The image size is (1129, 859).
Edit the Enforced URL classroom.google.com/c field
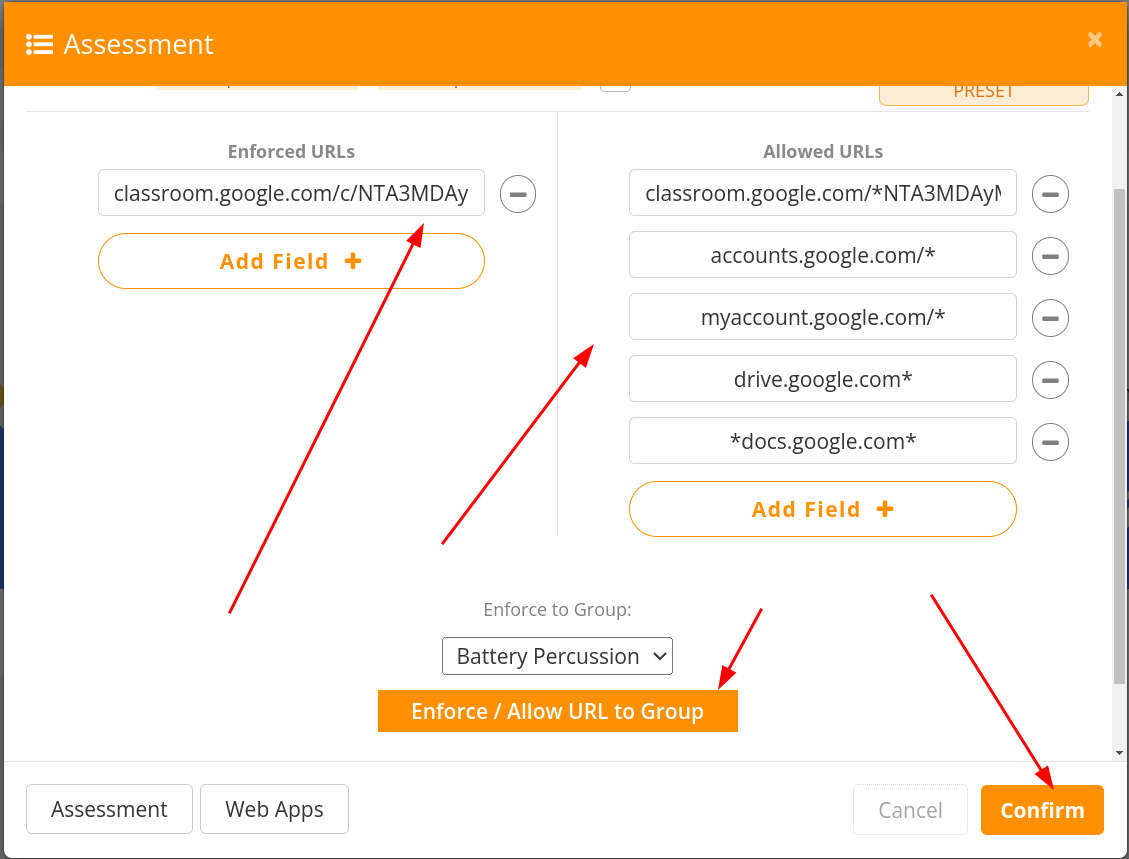coord(291,193)
